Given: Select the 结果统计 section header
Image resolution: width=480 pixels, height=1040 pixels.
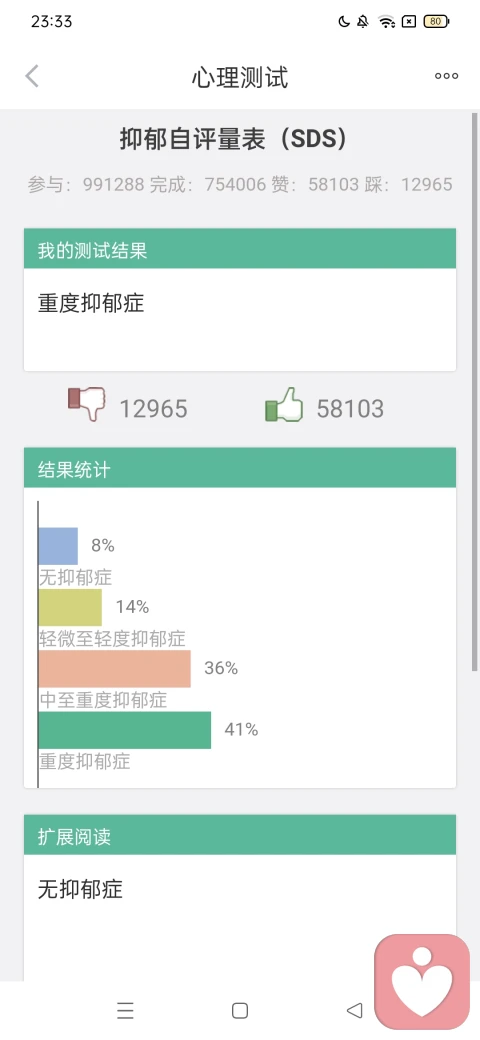Looking at the screenshot, I should (240, 468).
